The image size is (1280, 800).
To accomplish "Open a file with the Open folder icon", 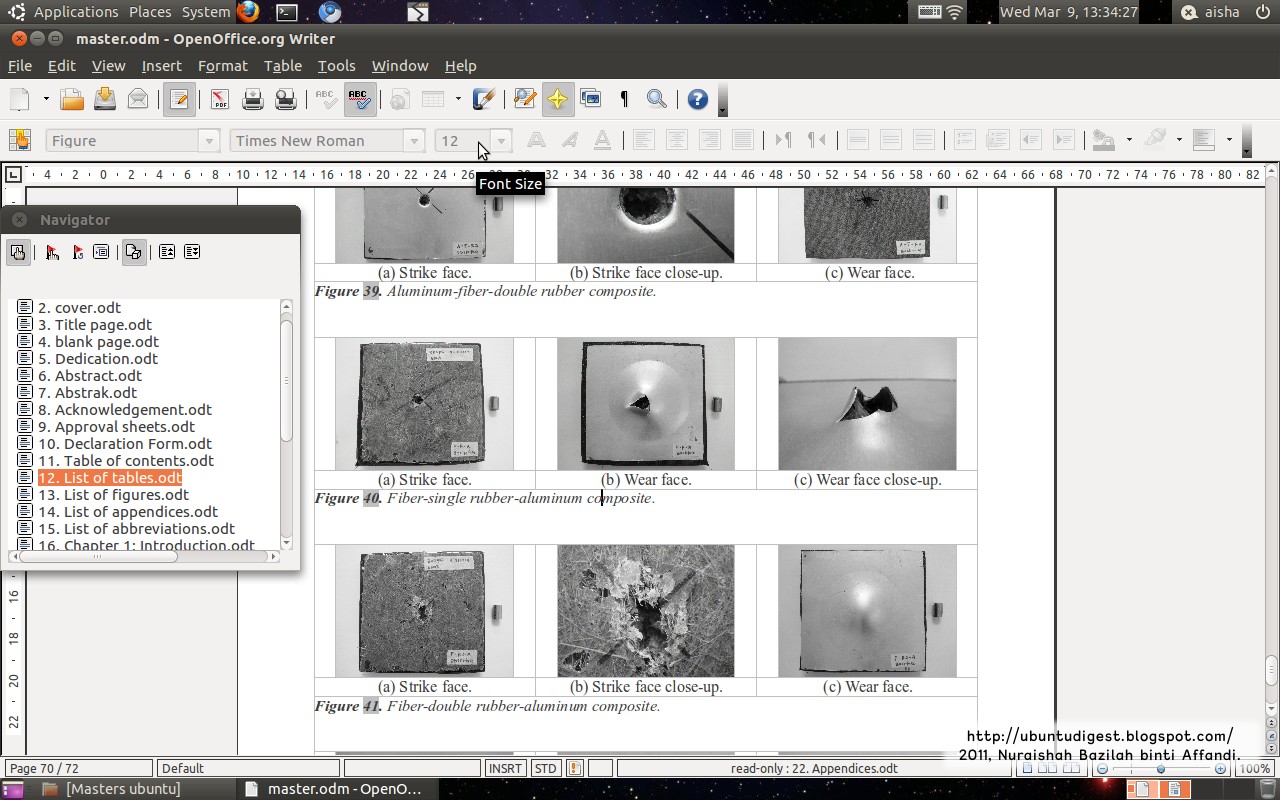I will [x=71, y=99].
